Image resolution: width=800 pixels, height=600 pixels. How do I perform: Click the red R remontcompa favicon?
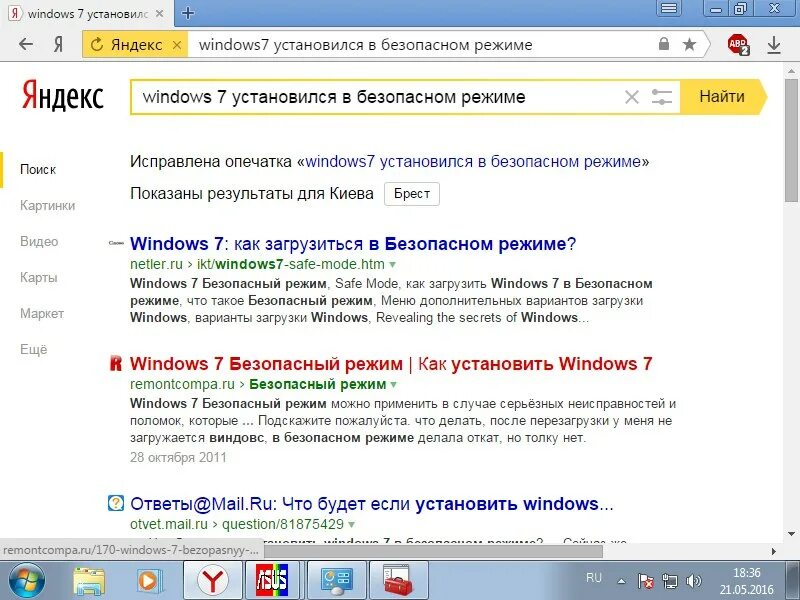[x=116, y=363]
